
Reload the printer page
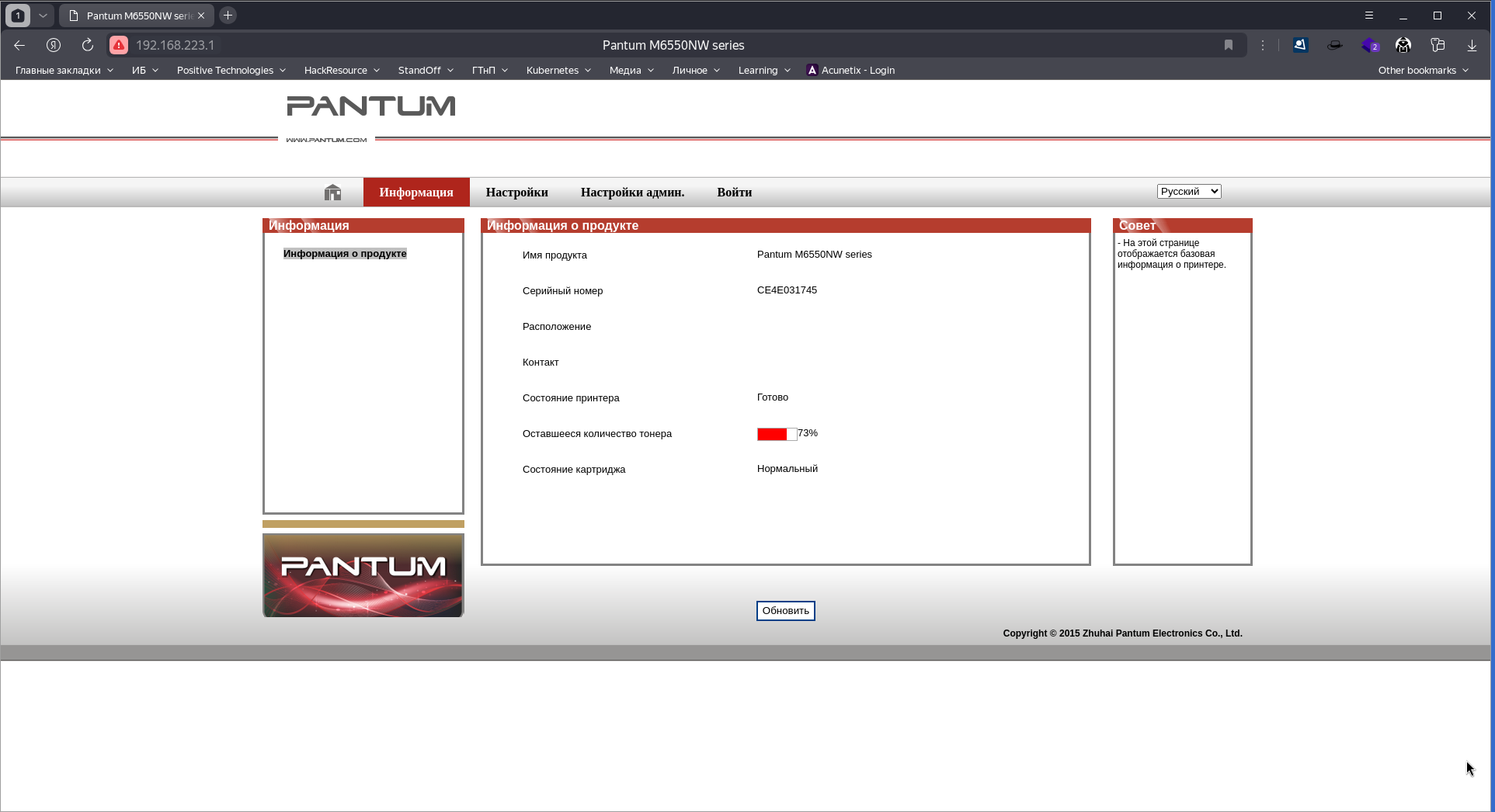tap(88, 45)
